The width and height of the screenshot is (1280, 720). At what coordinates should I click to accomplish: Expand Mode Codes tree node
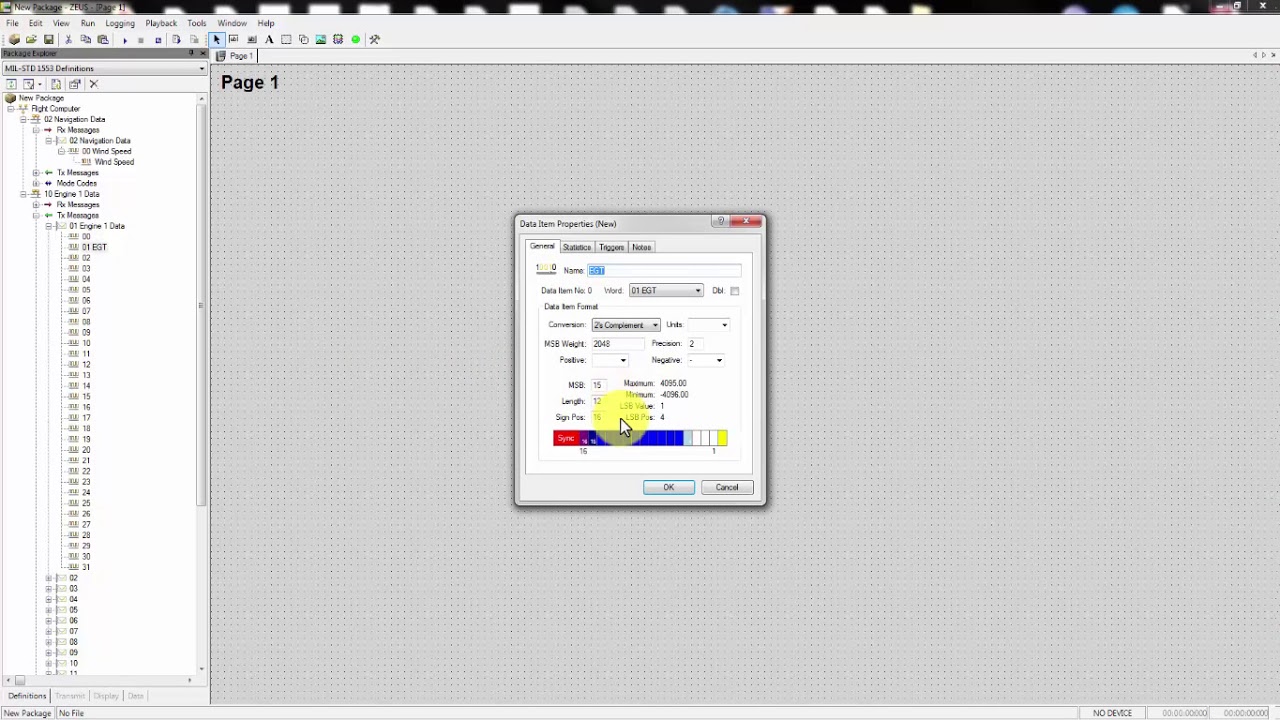pos(36,183)
